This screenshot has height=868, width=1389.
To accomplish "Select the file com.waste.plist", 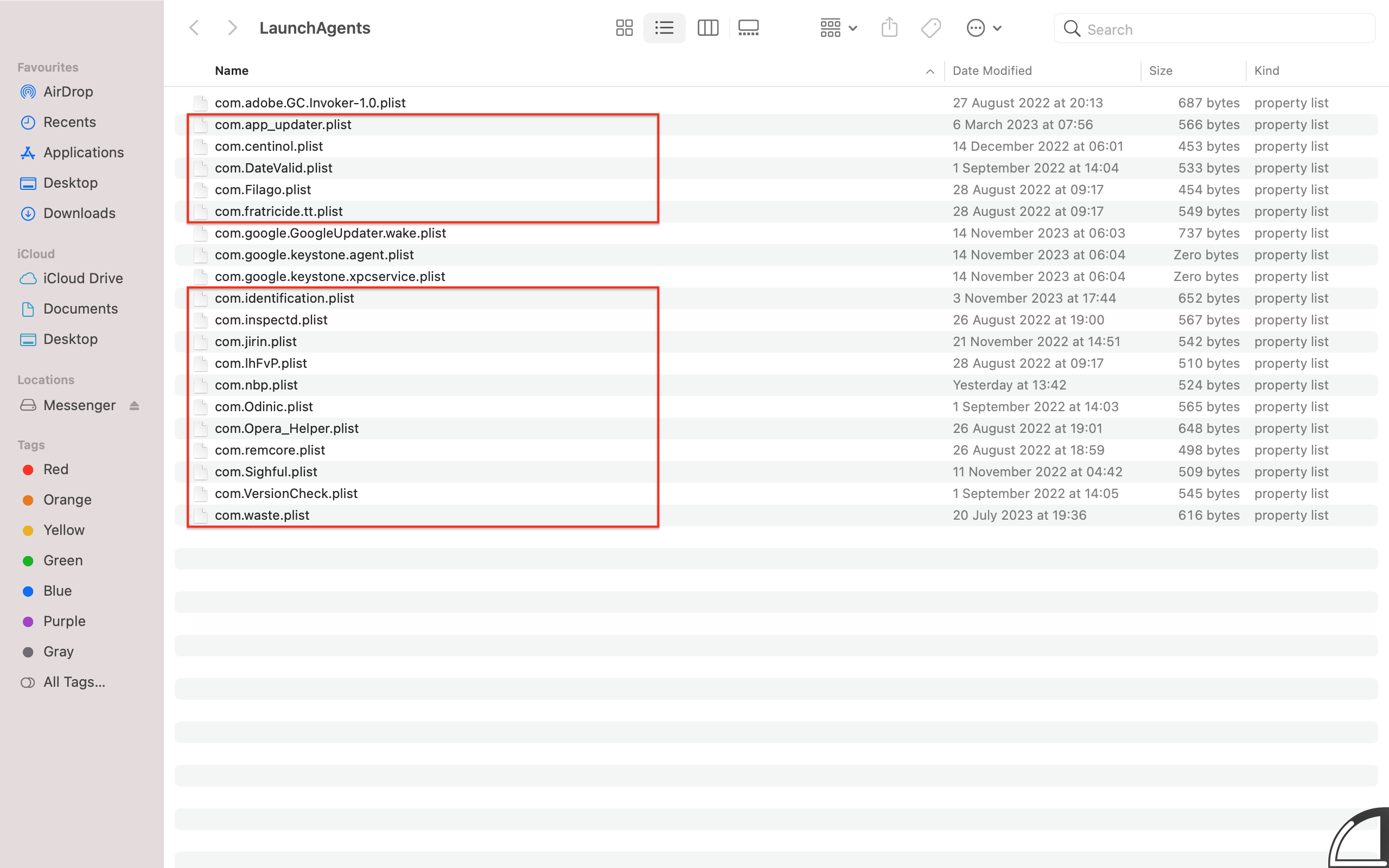I will click(262, 515).
